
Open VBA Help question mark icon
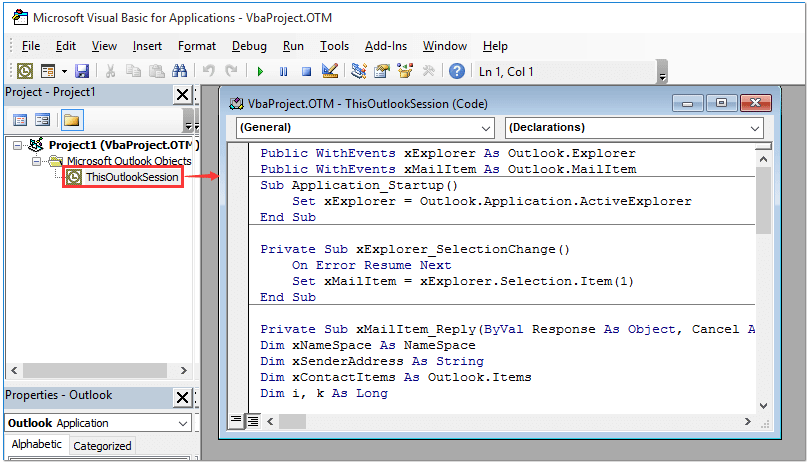[x=457, y=71]
